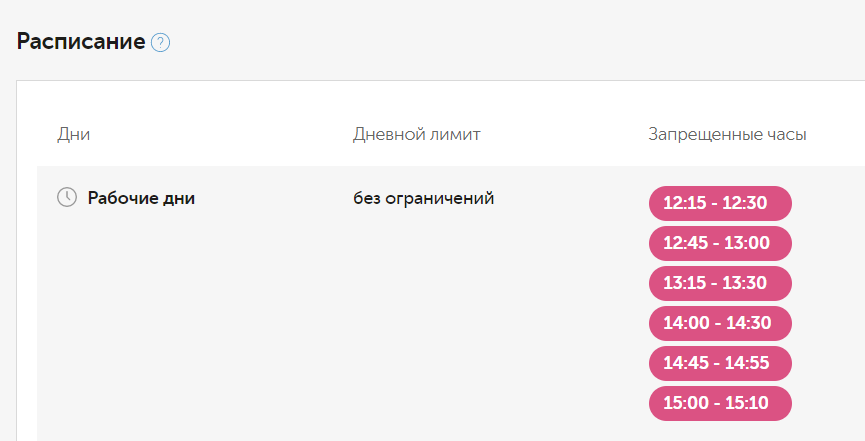The height and width of the screenshot is (441, 865).
Task: Click the clock icon beside Рабочие дни
Action: (67, 197)
